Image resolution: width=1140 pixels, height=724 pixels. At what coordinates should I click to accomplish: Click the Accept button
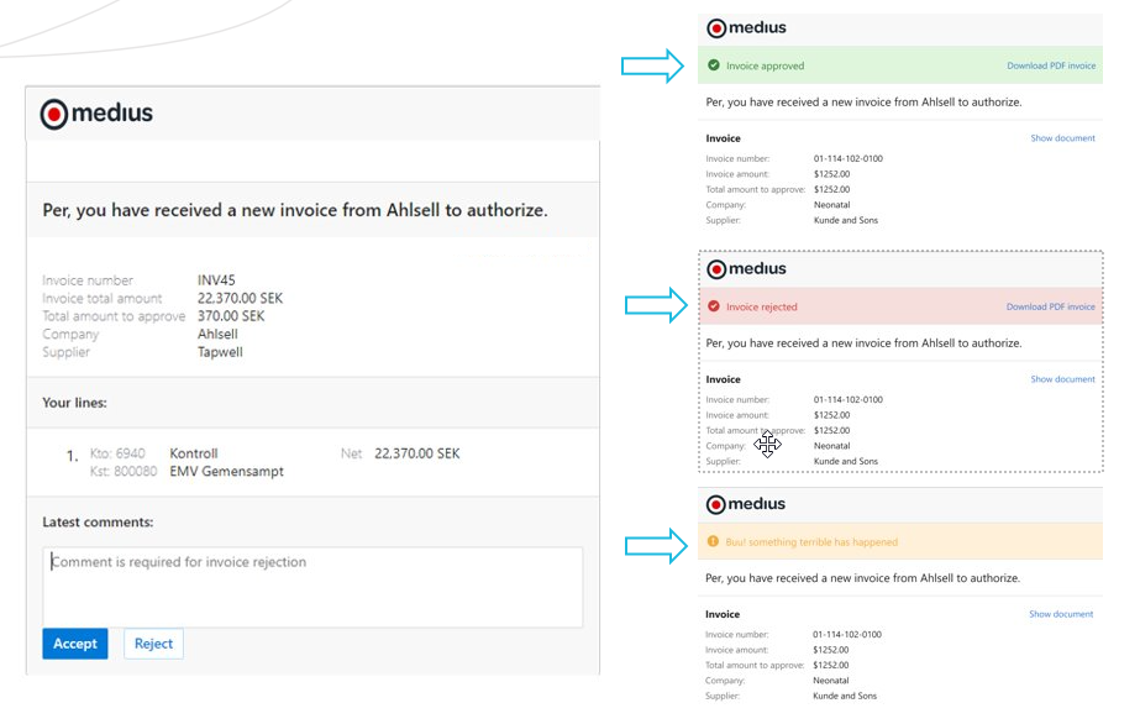click(75, 643)
